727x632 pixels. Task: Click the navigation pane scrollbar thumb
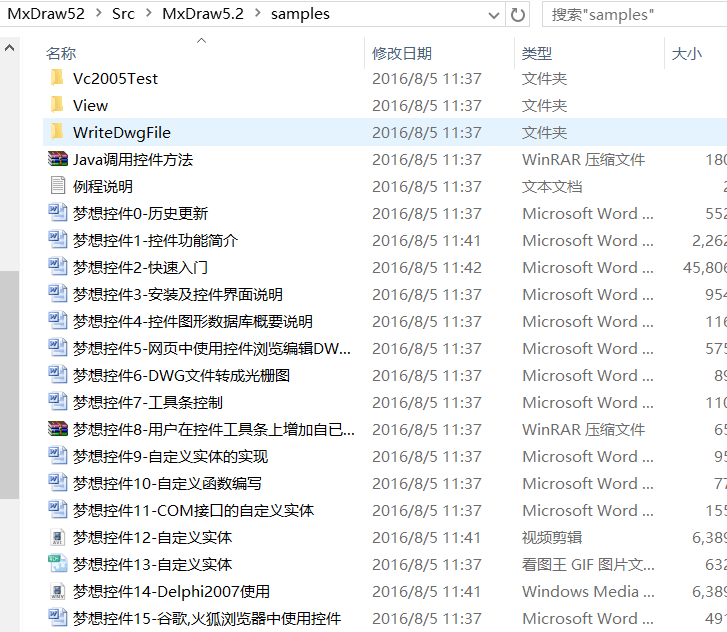pyautogui.click(x=9, y=384)
